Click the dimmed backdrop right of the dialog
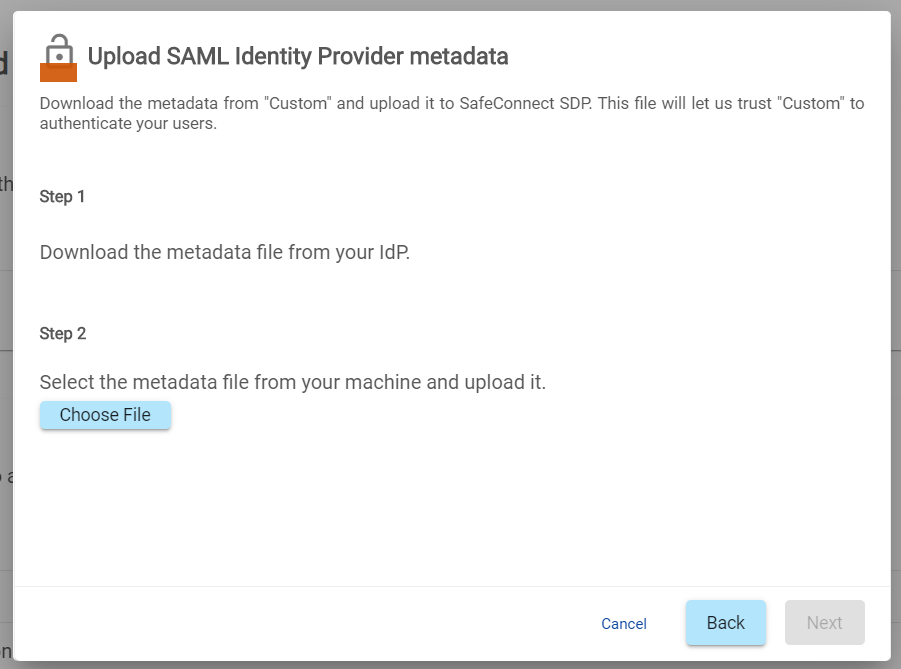 [896, 300]
